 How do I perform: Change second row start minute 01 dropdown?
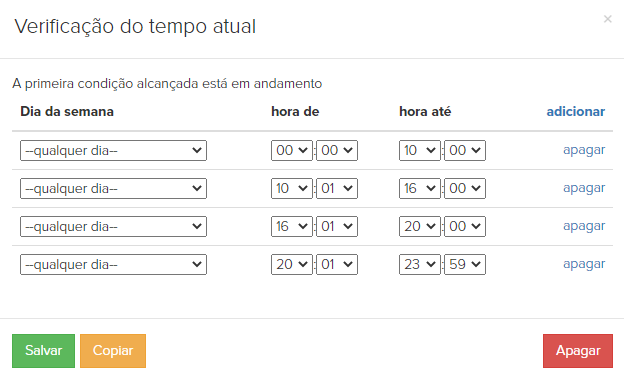click(x=337, y=188)
